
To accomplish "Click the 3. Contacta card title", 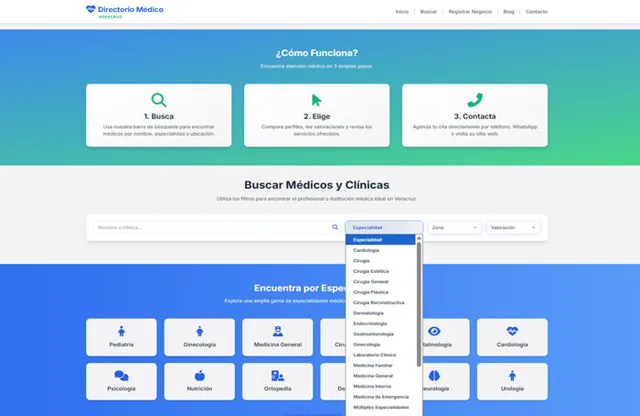I will 475,116.
